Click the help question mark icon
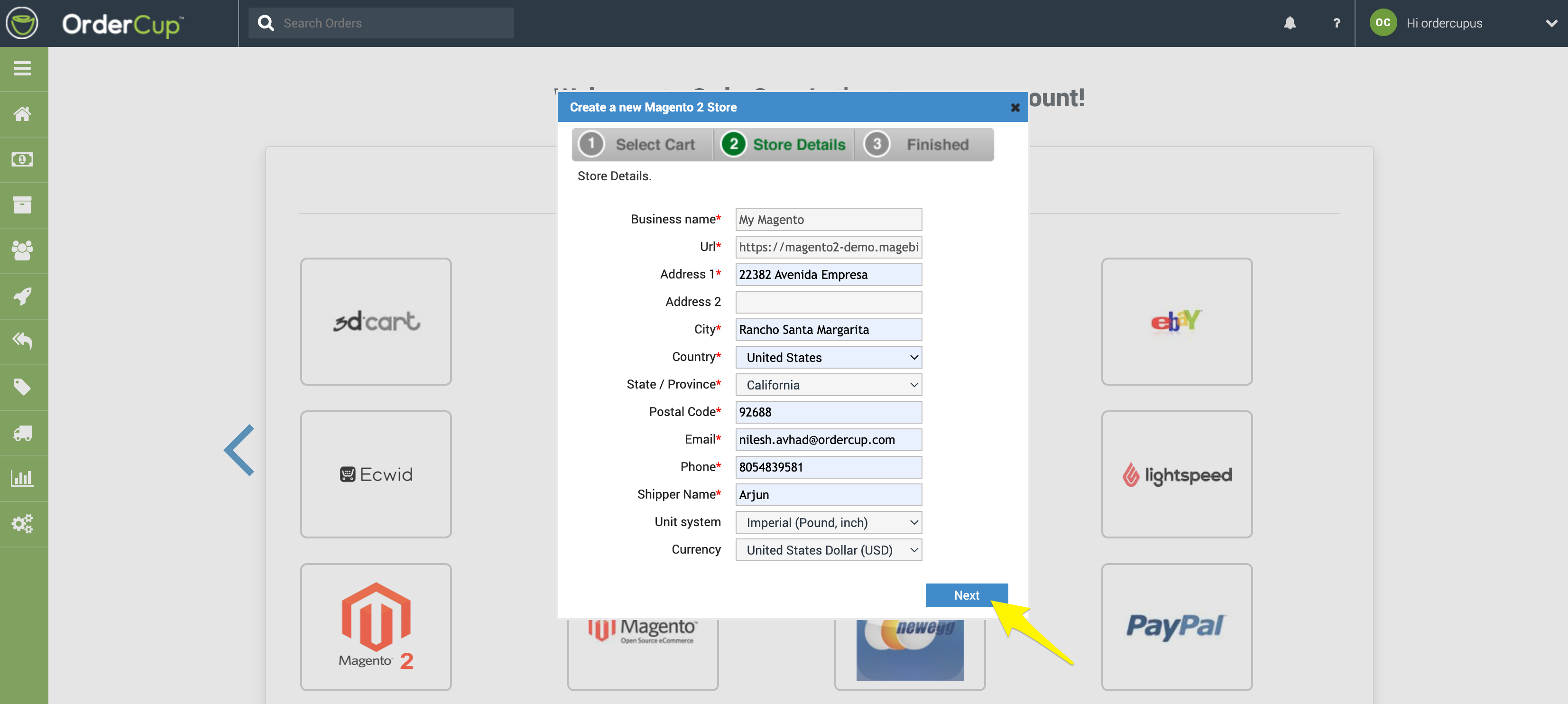Image resolution: width=1568 pixels, height=704 pixels. pos(1336,23)
